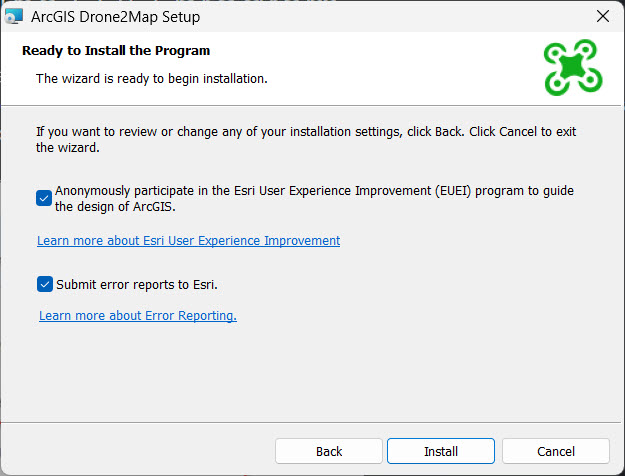Open Learn more about Error Reporting link

coord(138,316)
